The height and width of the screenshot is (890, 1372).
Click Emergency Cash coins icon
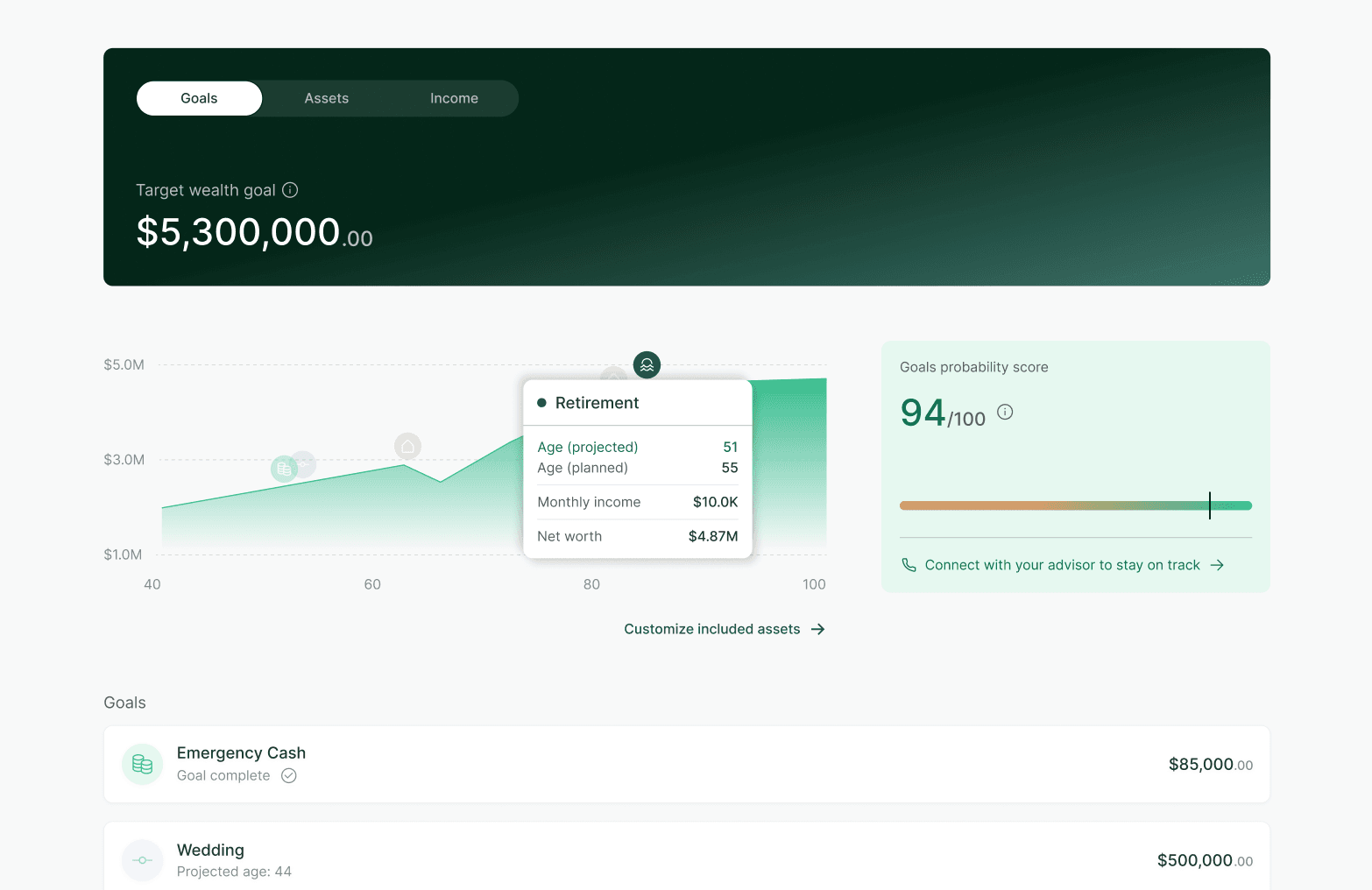coord(142,764)
